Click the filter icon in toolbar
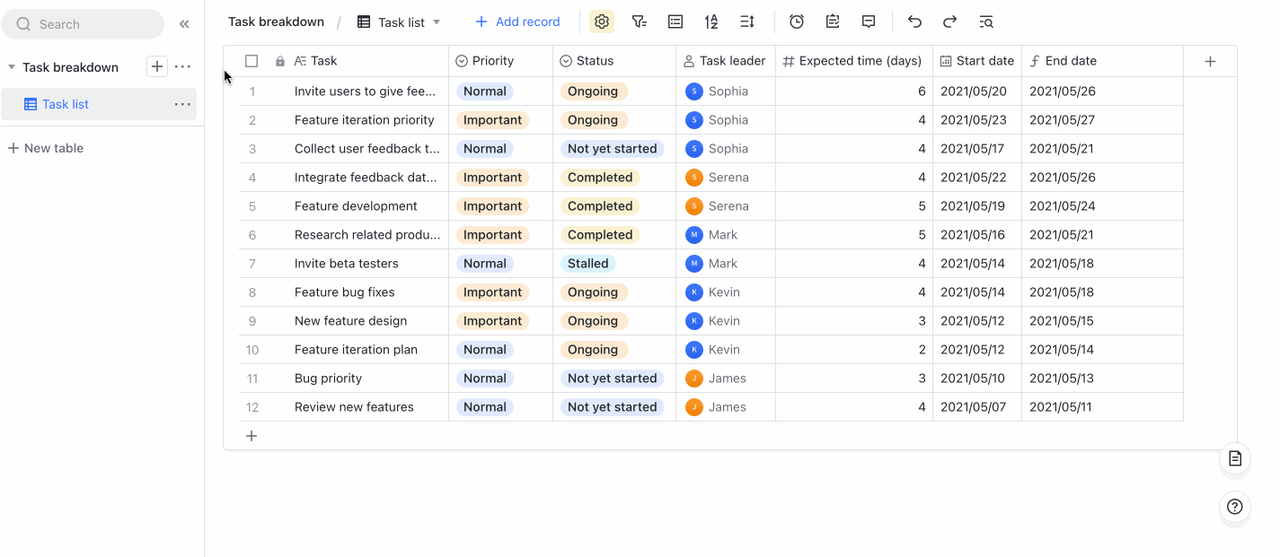 [x=639, y=22]
